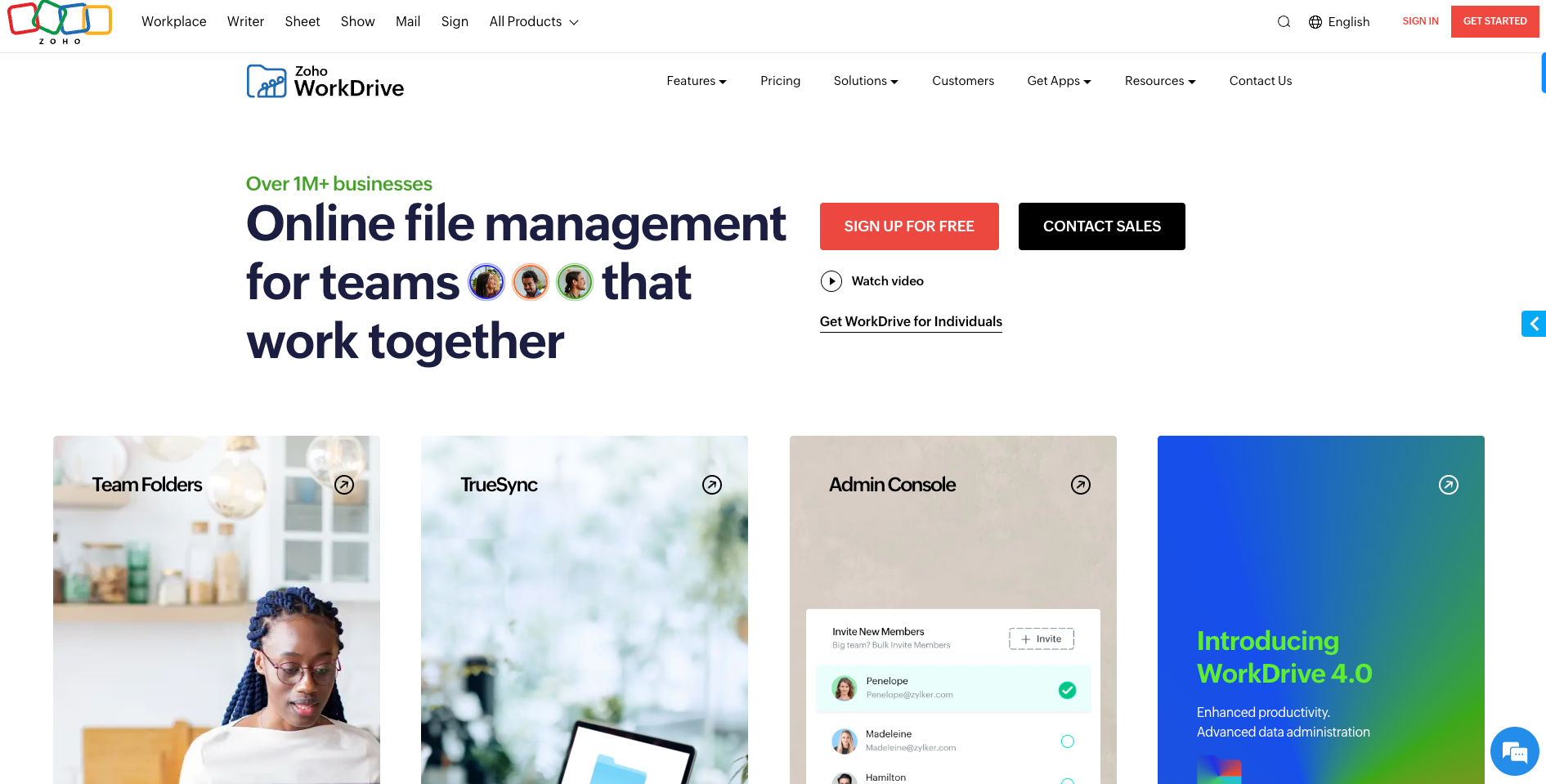Expand the Features menu
Screen dimensions: 1546x784
(x=697, y=81)
